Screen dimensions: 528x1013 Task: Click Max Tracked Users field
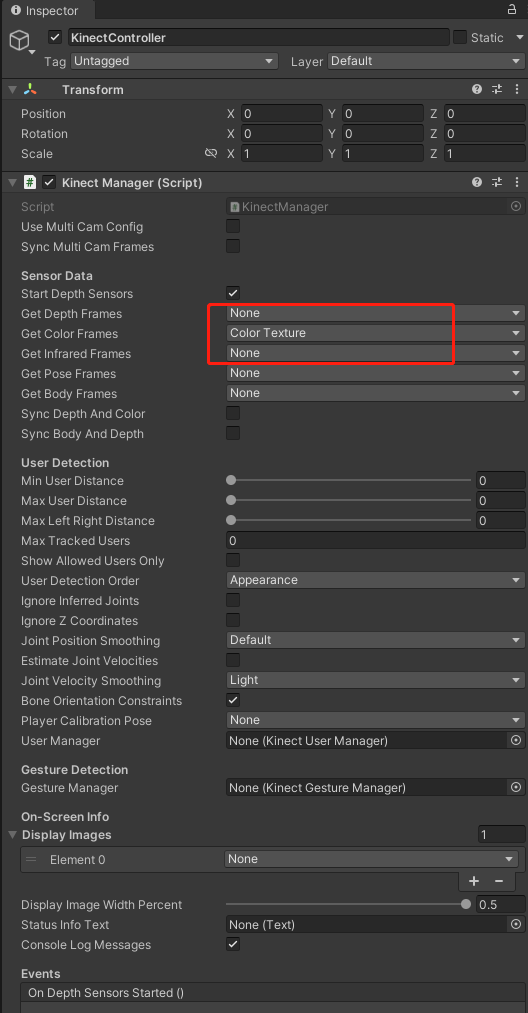(x=375, y=540)
